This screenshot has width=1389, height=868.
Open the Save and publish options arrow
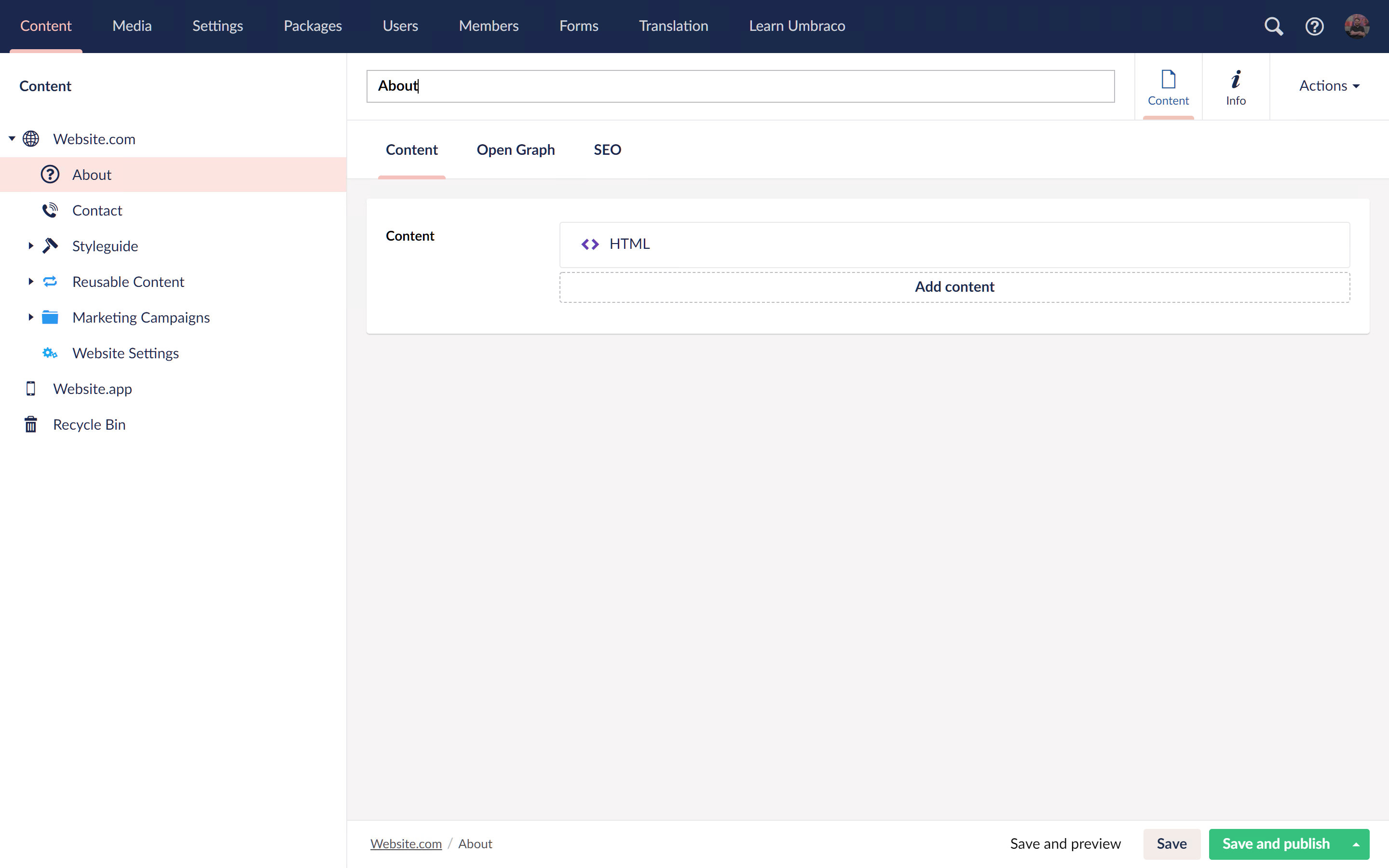1356,844
